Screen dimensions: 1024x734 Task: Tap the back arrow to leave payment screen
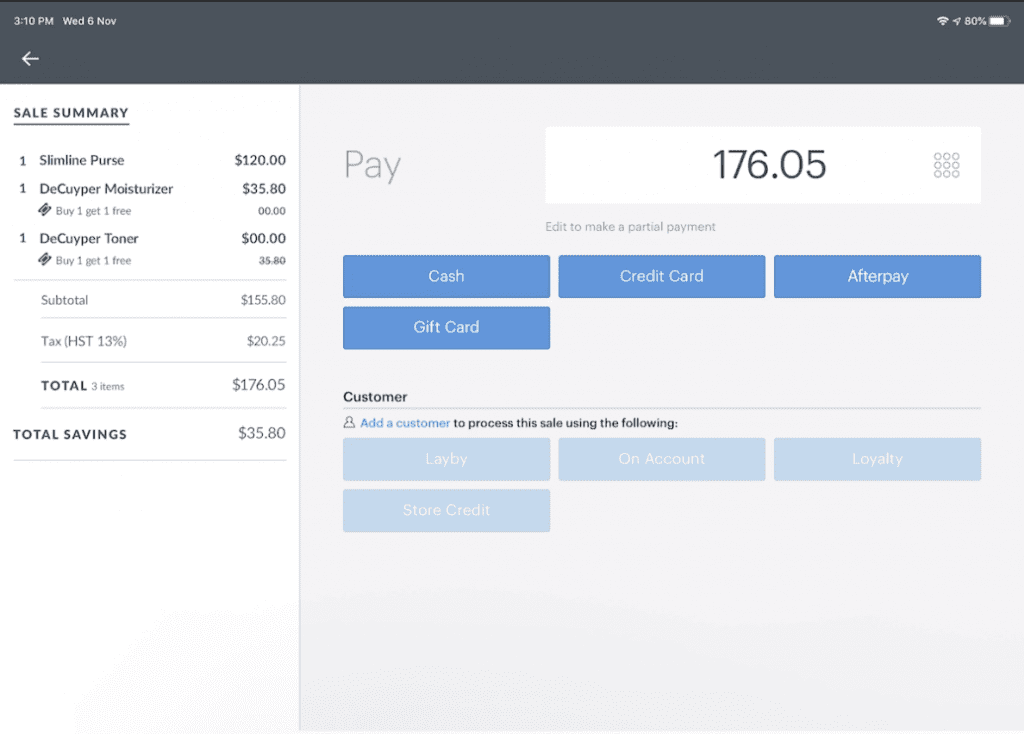[x=30, y=58]
